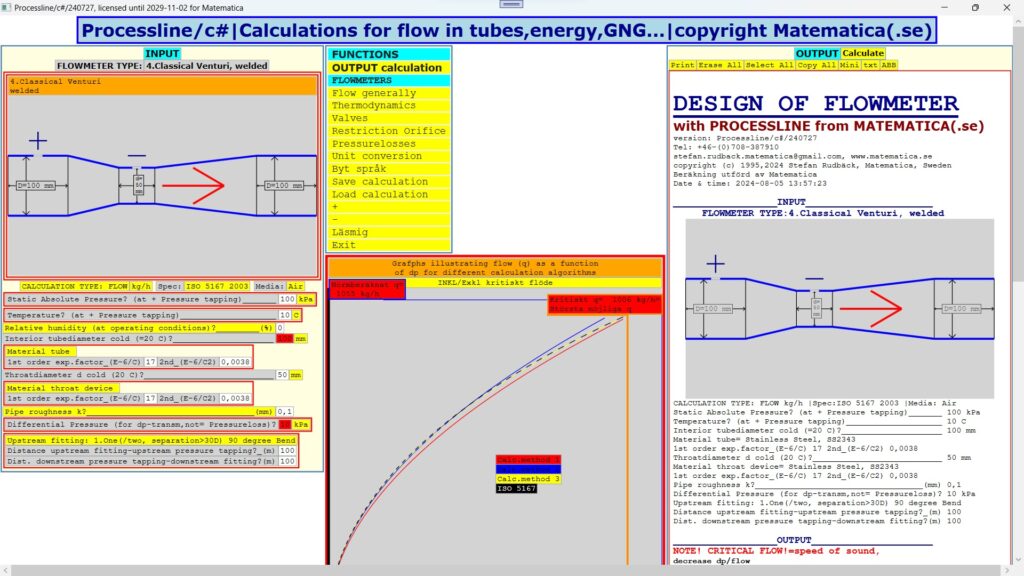Image resolution: width=1024 pixels, height=576 pixels.
Task: Click the txt export button
Action: pos(870,65)
